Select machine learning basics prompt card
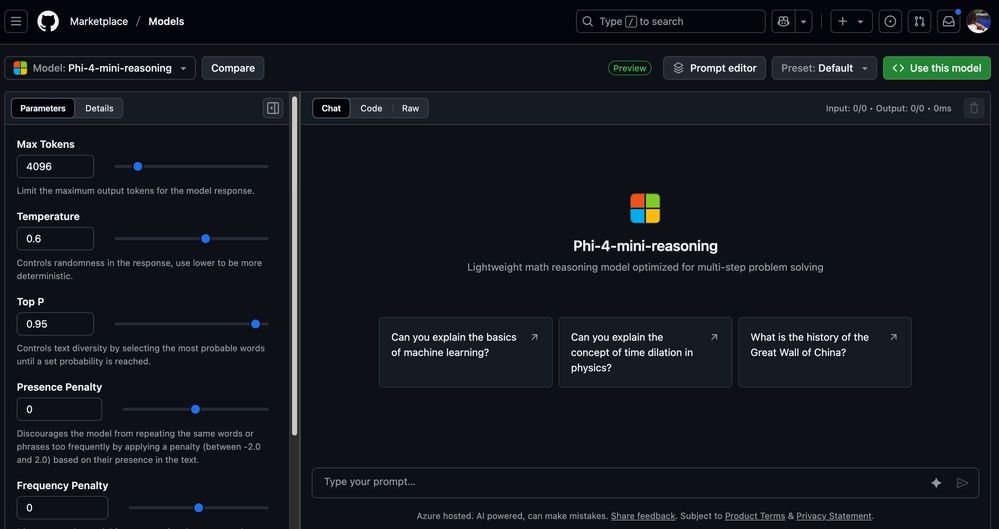The width and height of the screenshot is (999, 529). (x=466, y=352)
